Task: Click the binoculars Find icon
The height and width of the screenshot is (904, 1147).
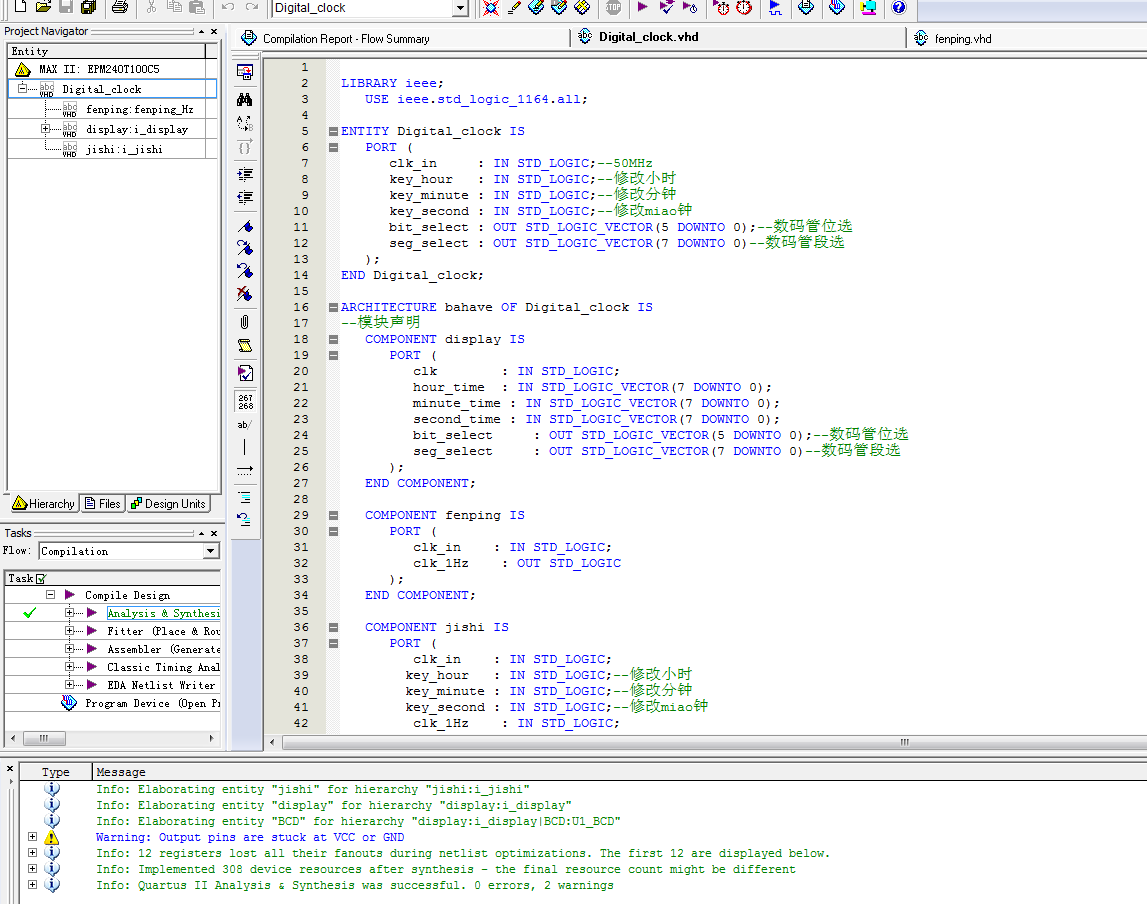Action: pos(245,100)
